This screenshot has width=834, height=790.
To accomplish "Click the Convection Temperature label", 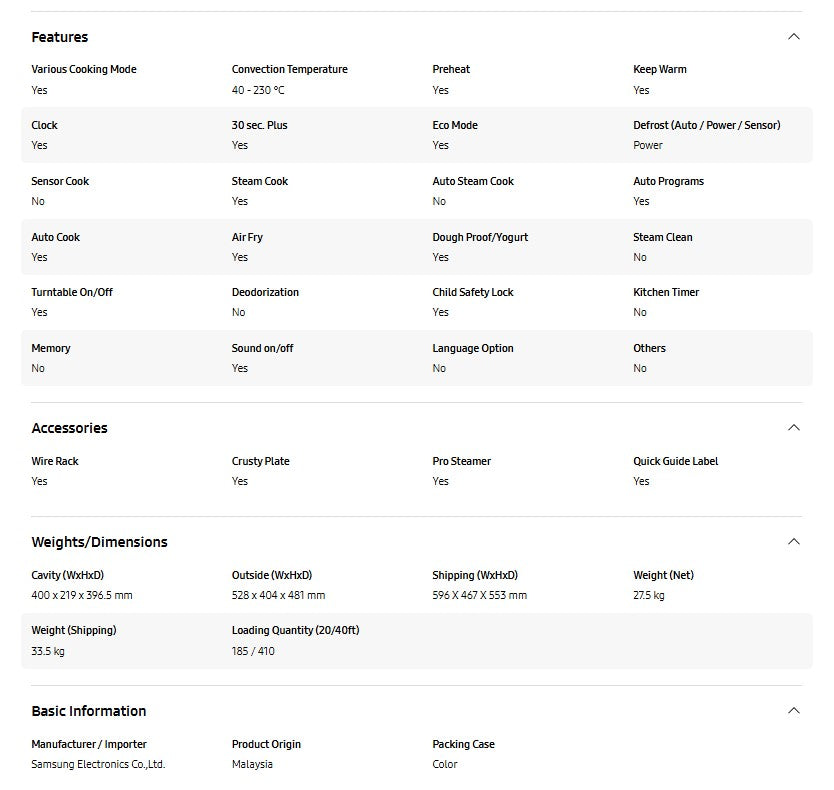I will (289, 69).
